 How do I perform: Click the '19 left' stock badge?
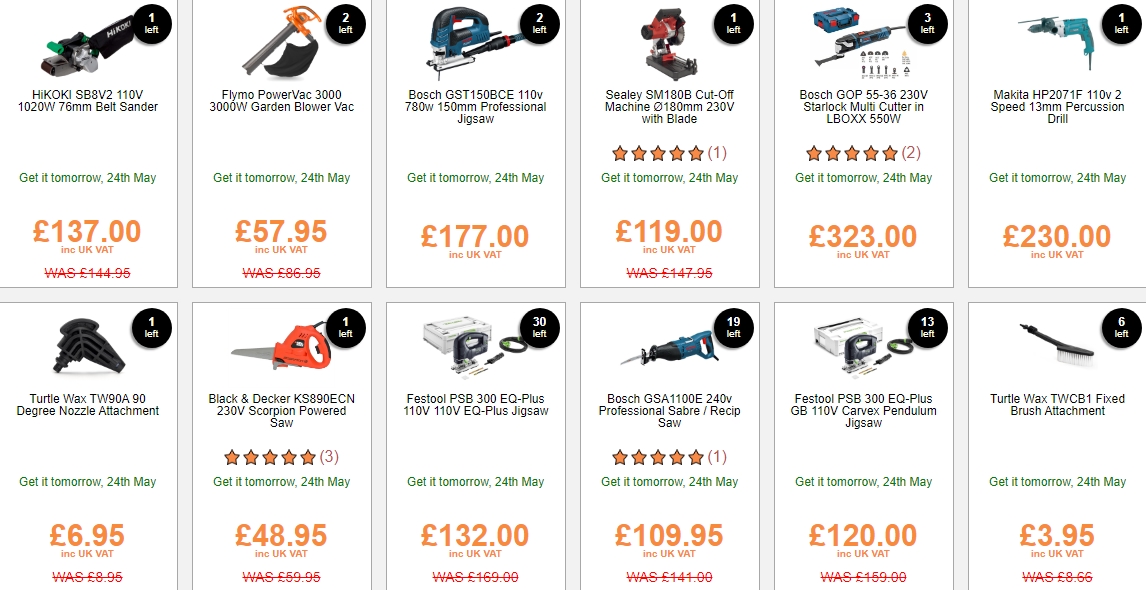(x=733, y=327)
